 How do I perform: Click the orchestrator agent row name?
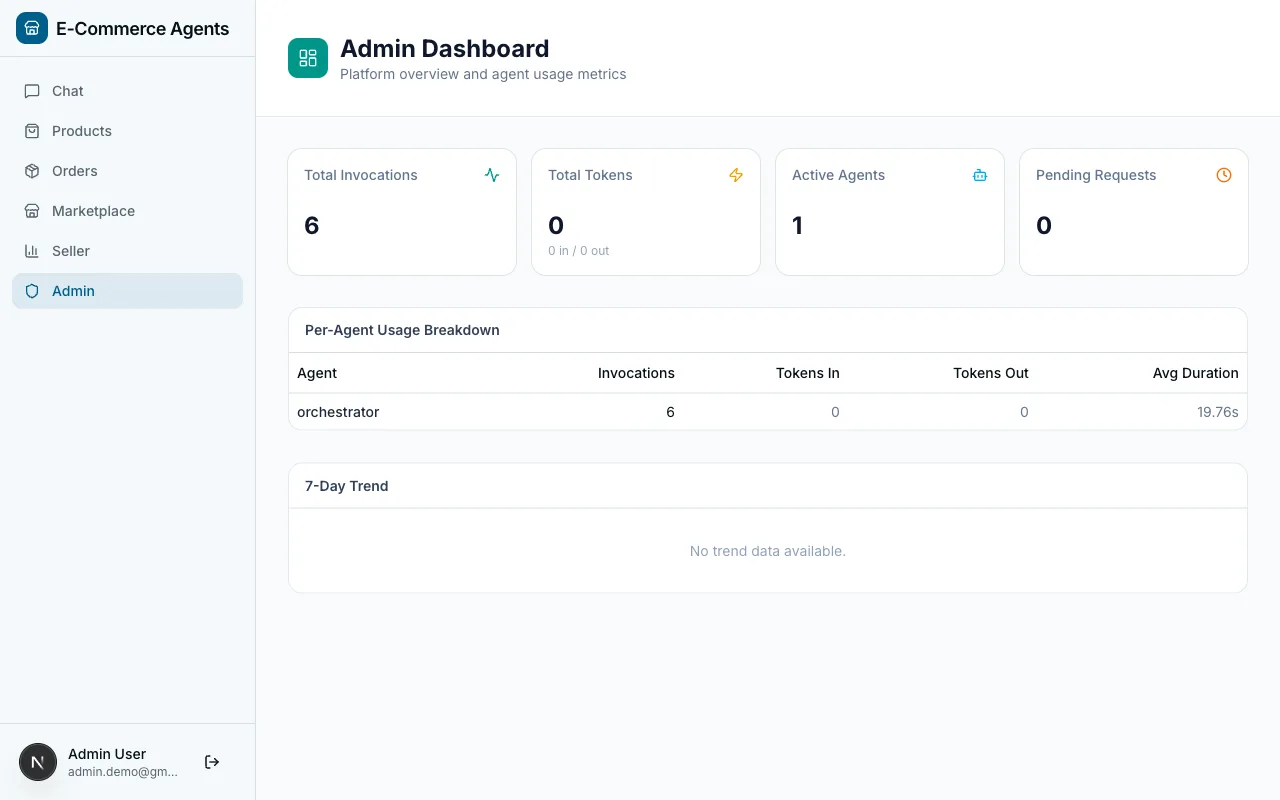[338, 412]
